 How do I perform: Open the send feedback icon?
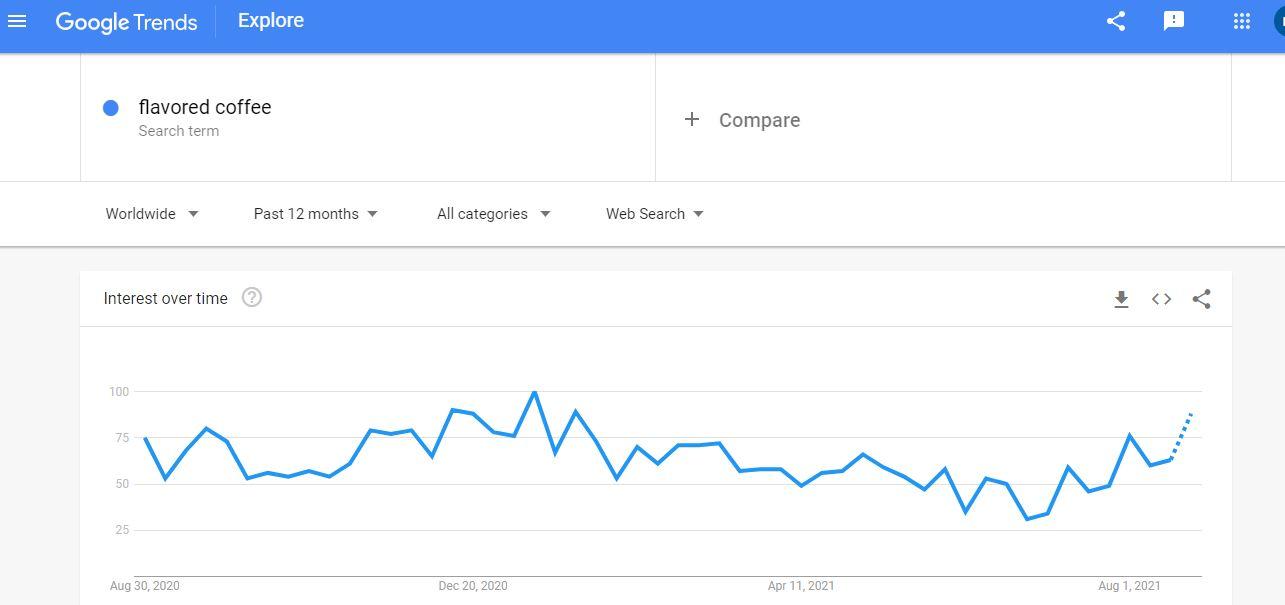(1174, 21)
